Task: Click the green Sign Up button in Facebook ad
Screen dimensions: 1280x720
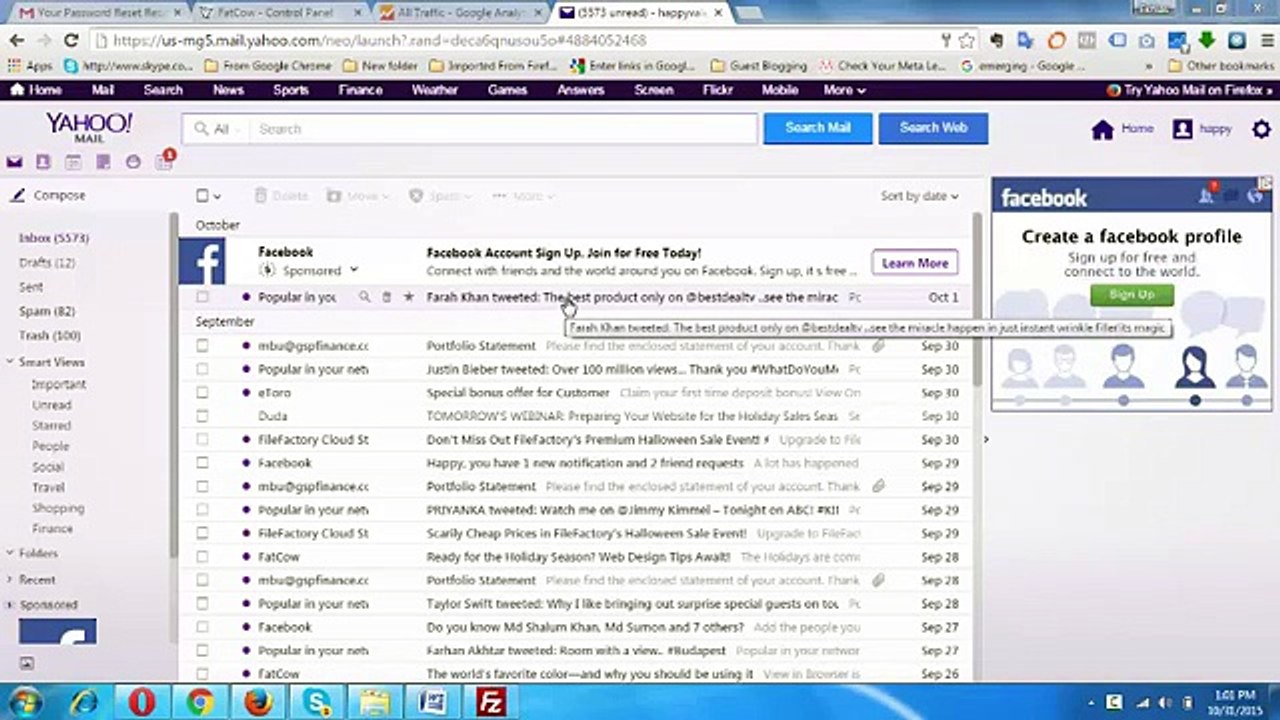Action: 1131,294
